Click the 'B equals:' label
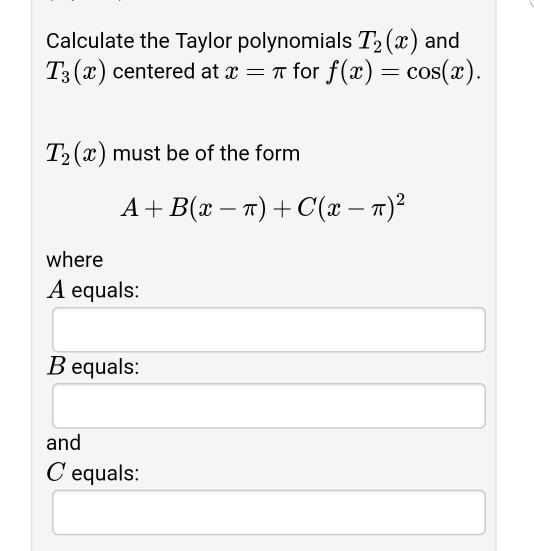The image size is (534, 551). point(93,367)
